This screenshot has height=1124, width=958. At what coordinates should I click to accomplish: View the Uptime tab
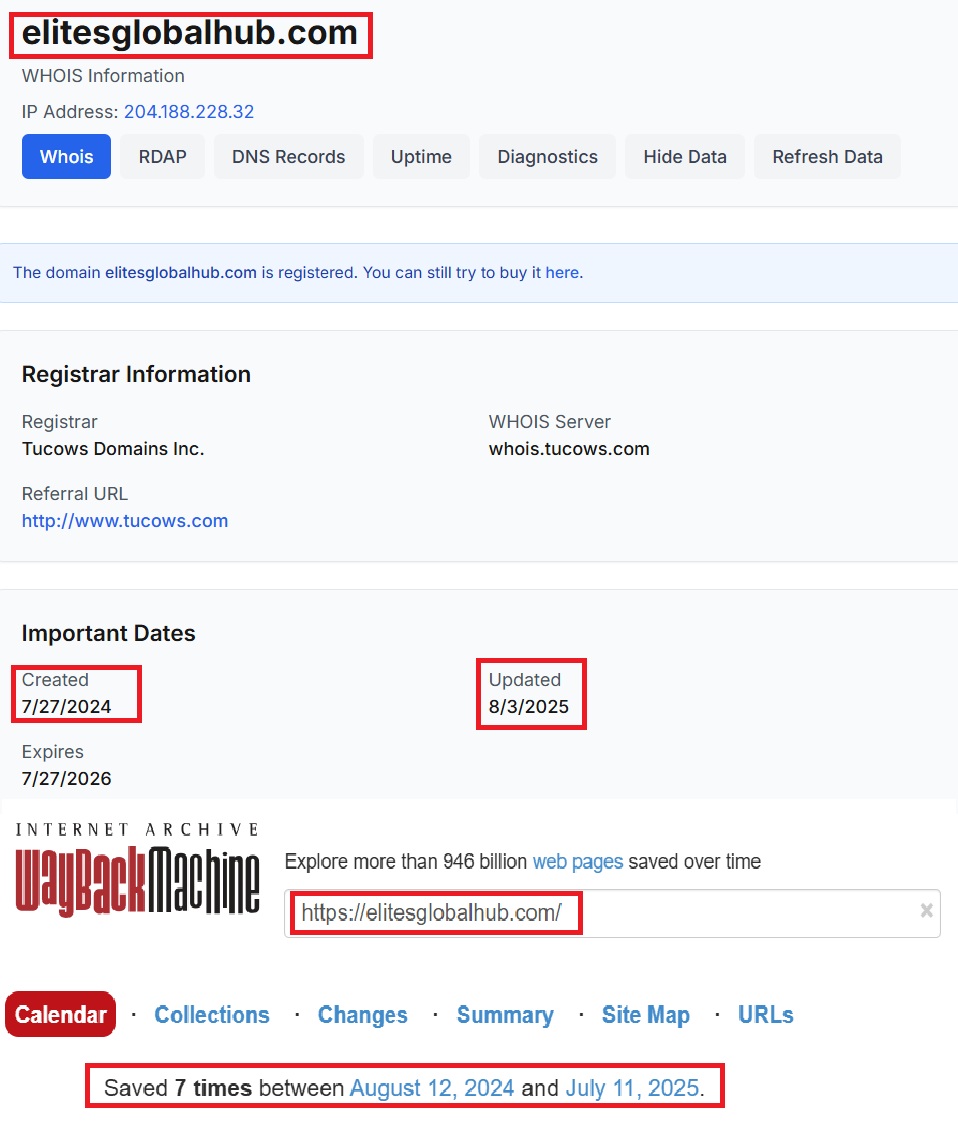[421, 156]
